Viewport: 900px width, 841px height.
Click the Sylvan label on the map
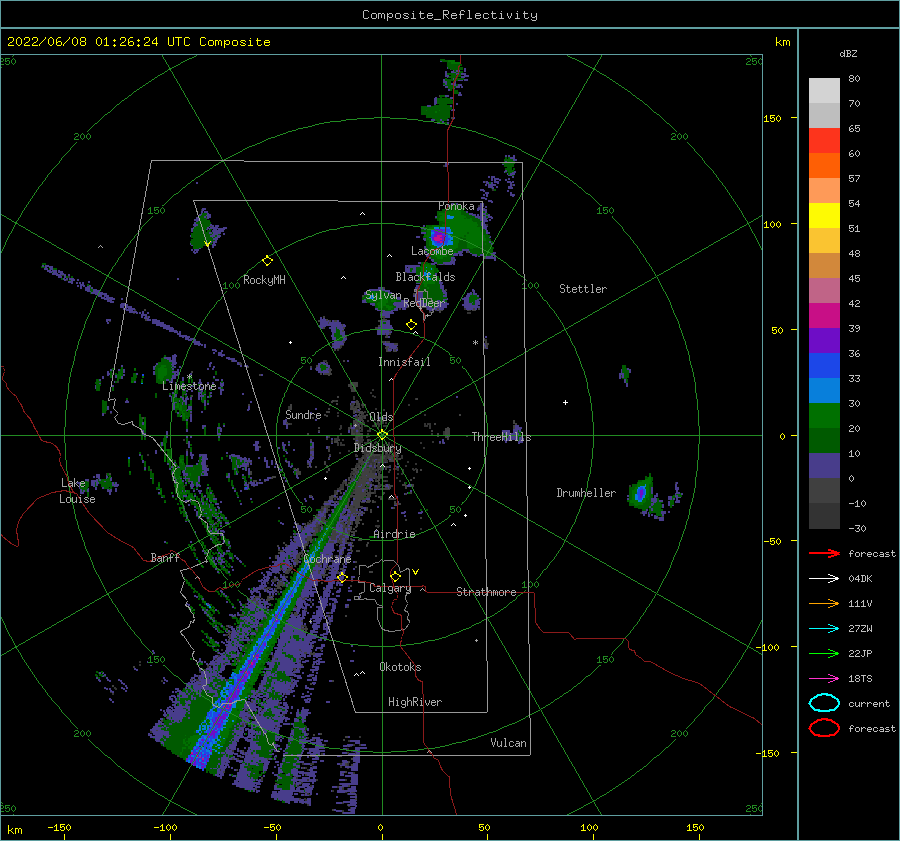(x=383, y=296)
